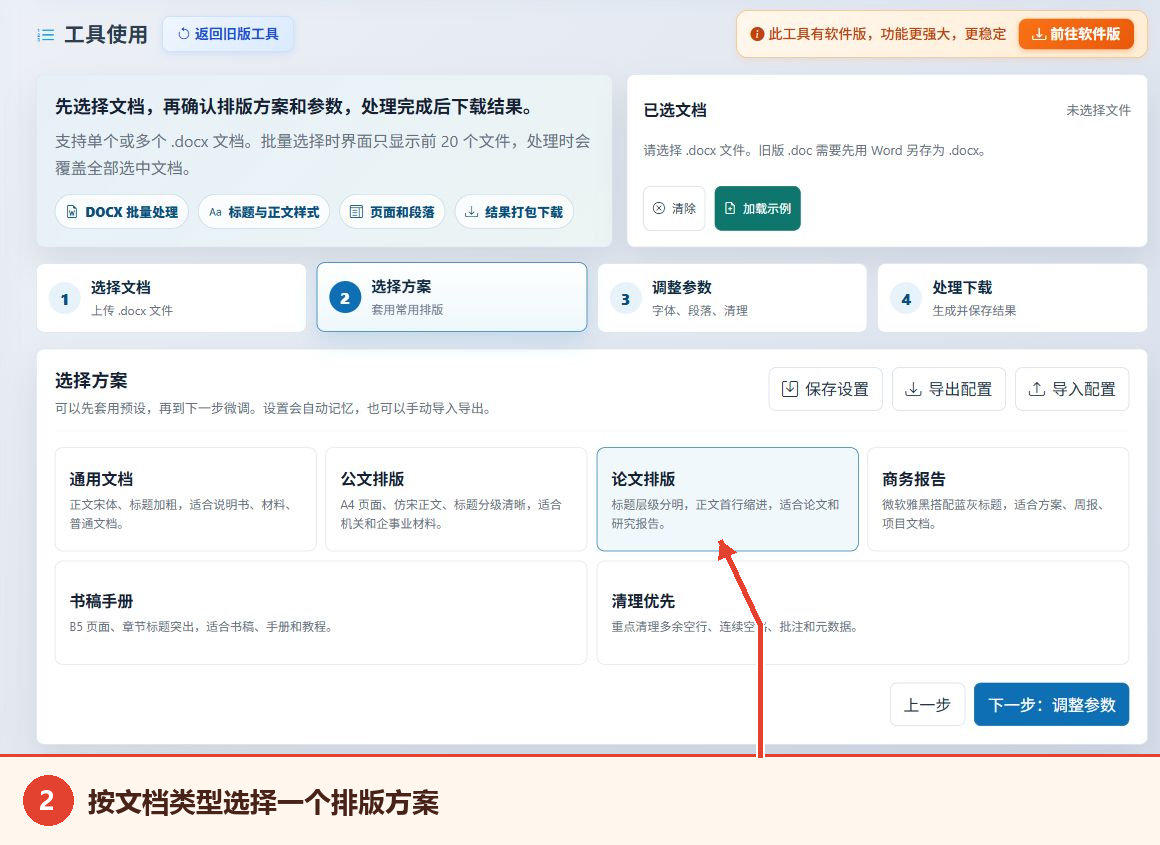Viewport: 1160px width, 845px height.
Task: Choose the 公文排版 preset card
Action: click(x=456, y=499)
